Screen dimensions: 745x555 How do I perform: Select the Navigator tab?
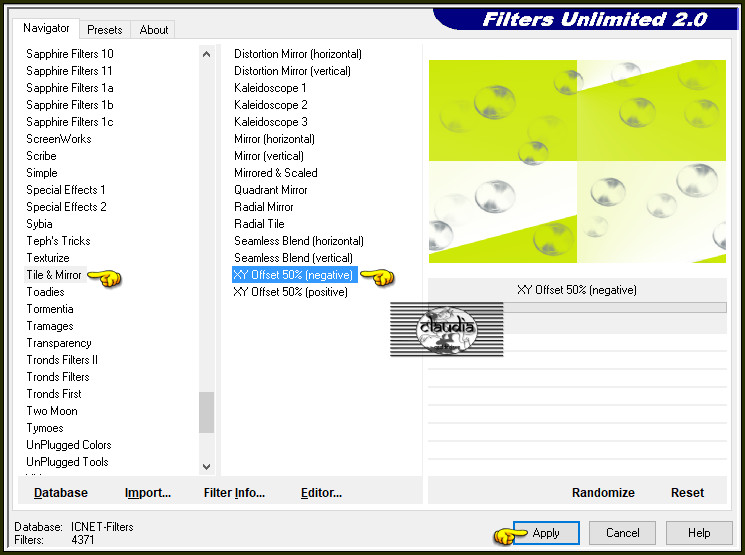(x=46, y=28)
